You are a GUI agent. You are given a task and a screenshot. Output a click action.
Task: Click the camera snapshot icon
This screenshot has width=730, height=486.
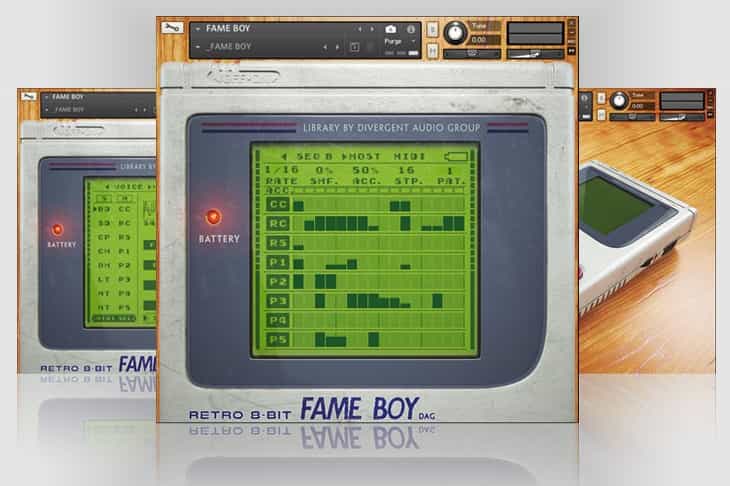pyautogui.click(x=391, y=29)
